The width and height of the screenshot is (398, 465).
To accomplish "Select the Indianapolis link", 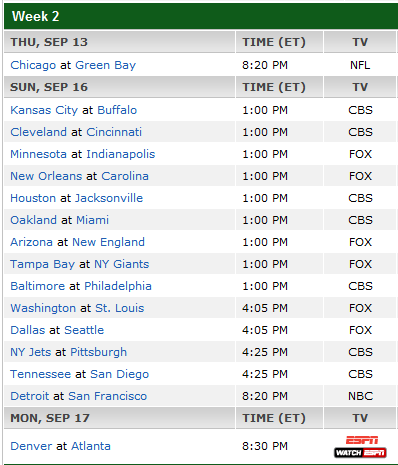I will pyautogui.click(x=121, y=154).
